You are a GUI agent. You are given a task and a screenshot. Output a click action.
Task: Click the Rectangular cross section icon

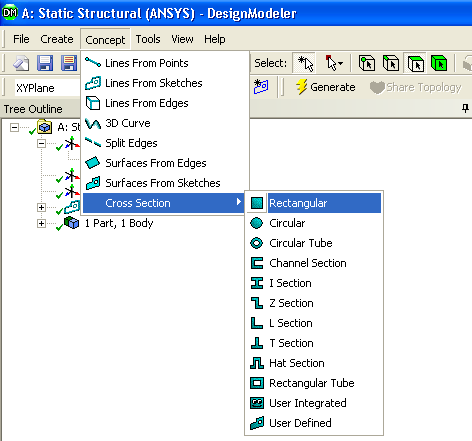(257, 203)
